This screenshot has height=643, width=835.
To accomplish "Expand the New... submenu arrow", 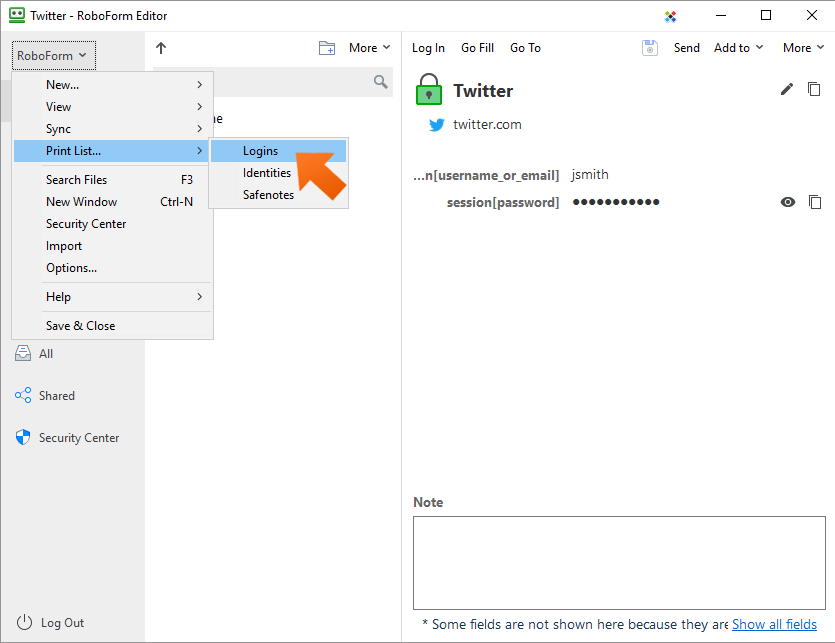I will tap(200, 85).
